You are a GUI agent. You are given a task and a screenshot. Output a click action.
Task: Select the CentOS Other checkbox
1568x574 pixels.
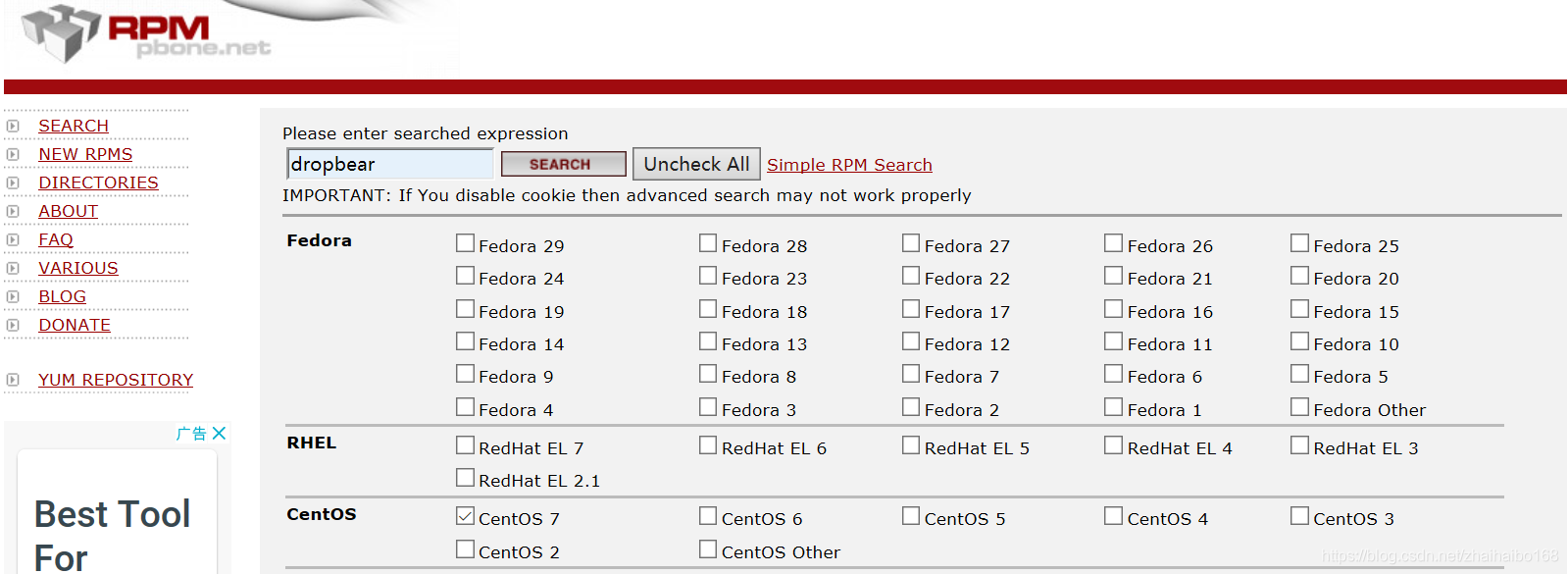point(708,549)
